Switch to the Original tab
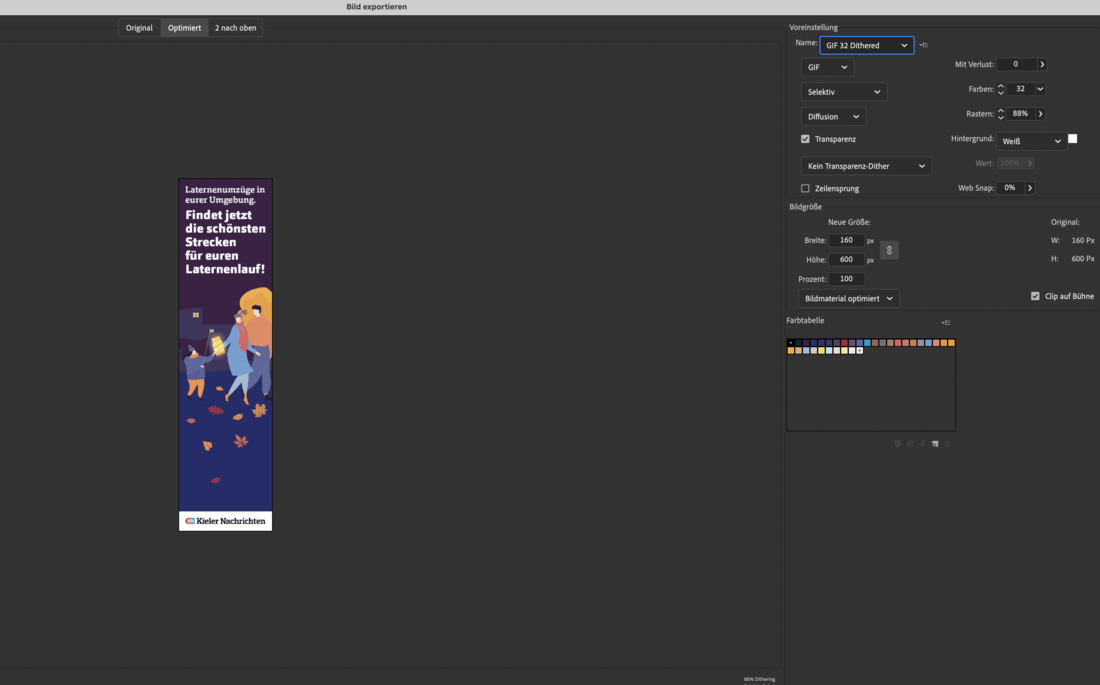The image size is (1100, 685). (139, 28)
